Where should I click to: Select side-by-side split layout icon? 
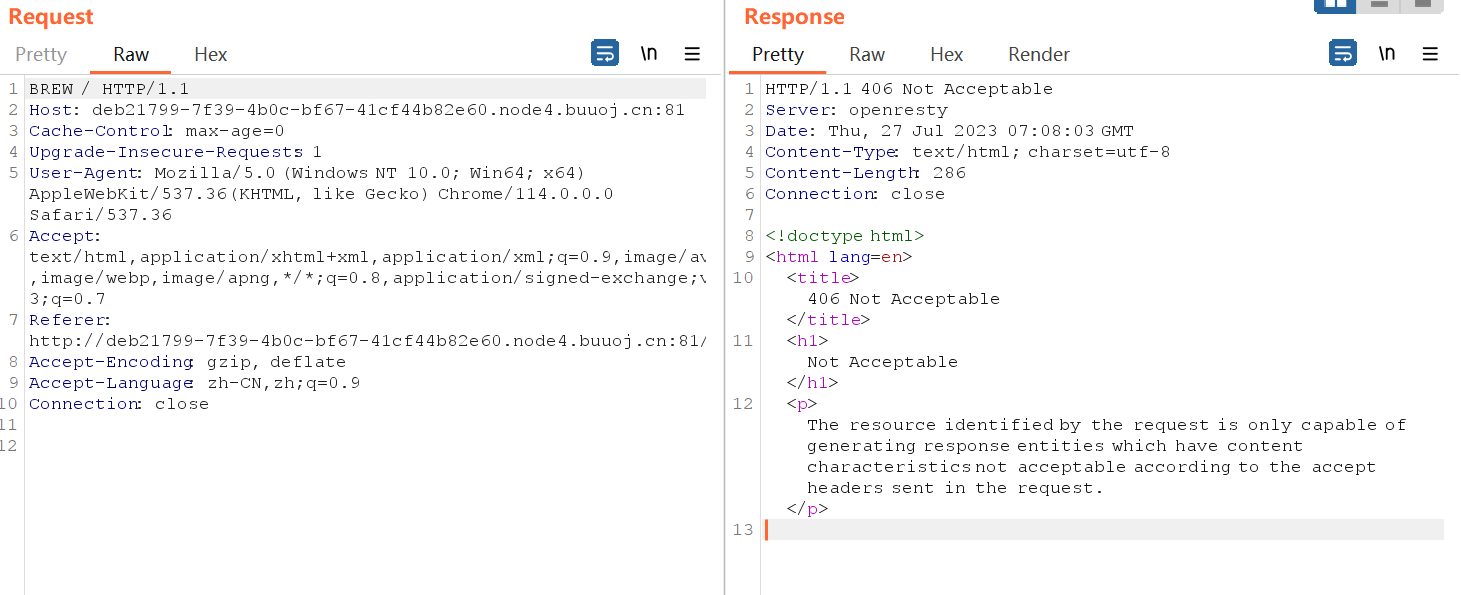click(x=1335, y=5)
